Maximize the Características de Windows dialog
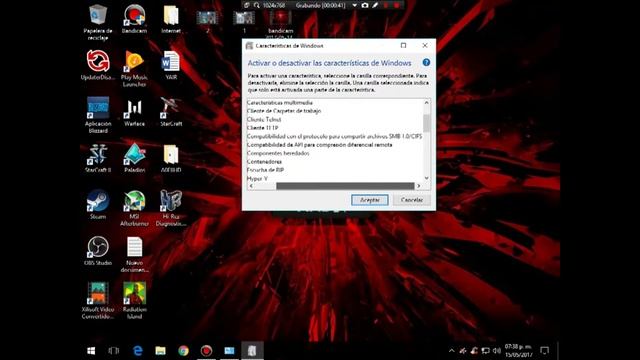 click(x=403, y=45)
